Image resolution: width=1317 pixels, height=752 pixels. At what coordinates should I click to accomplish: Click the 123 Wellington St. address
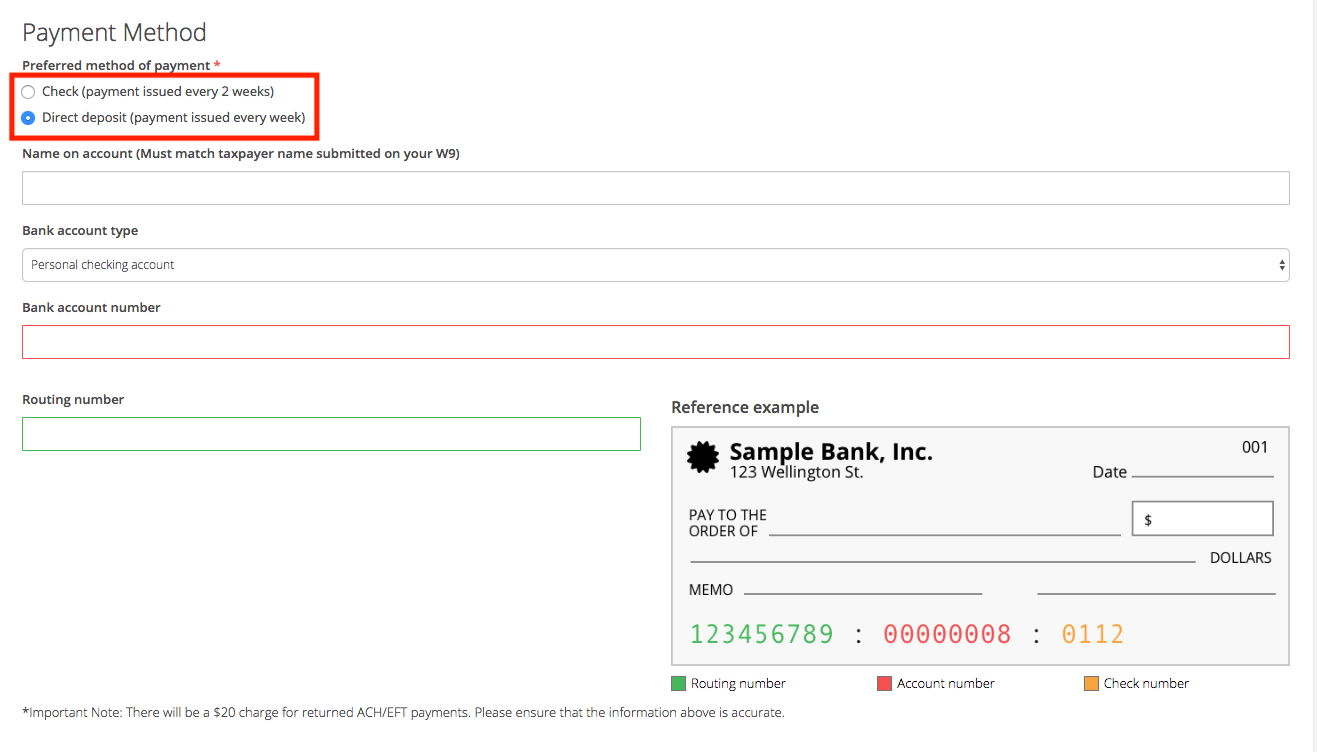[796, 472]
